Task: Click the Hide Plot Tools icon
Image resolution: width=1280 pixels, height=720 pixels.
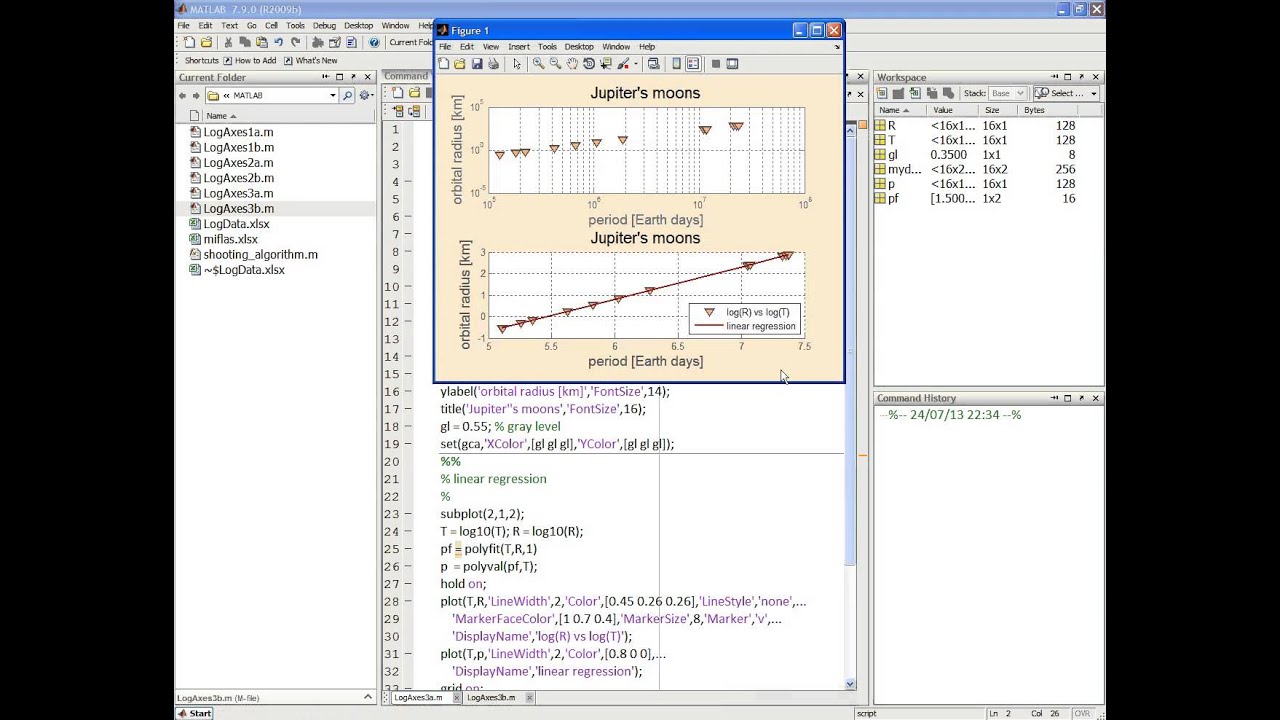Action: (715, 64)
